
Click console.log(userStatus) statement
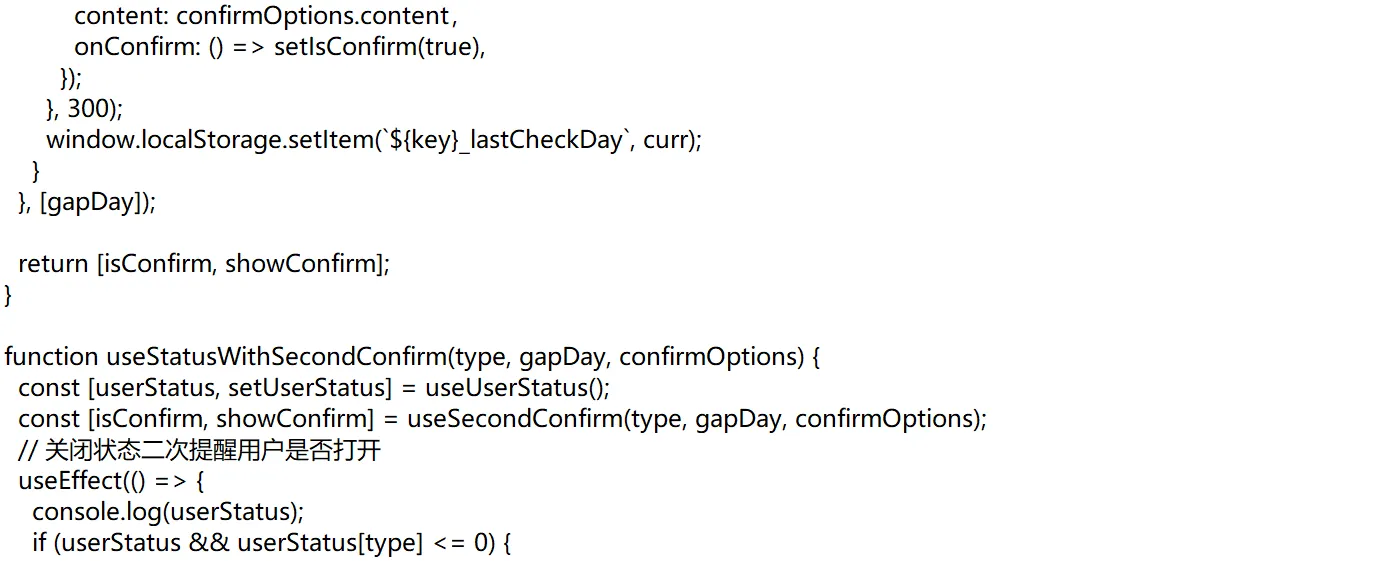167,512
